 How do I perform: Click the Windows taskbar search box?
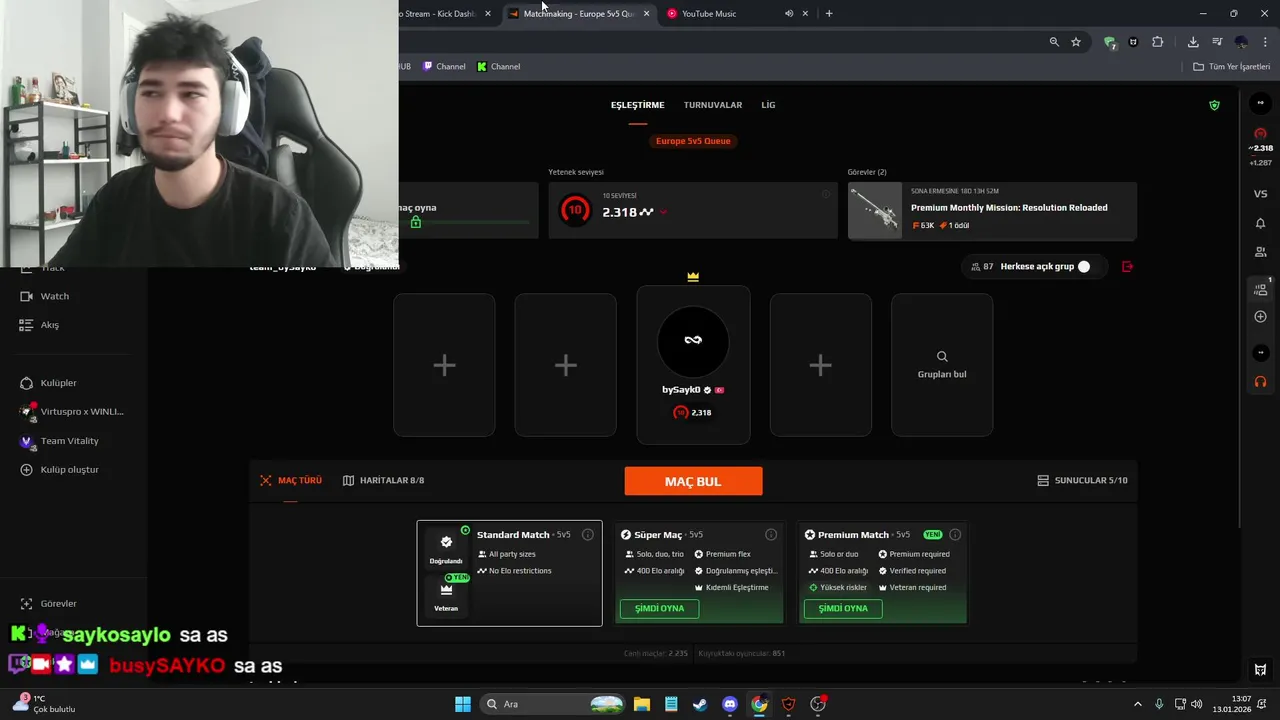click(x=553, y=704)
